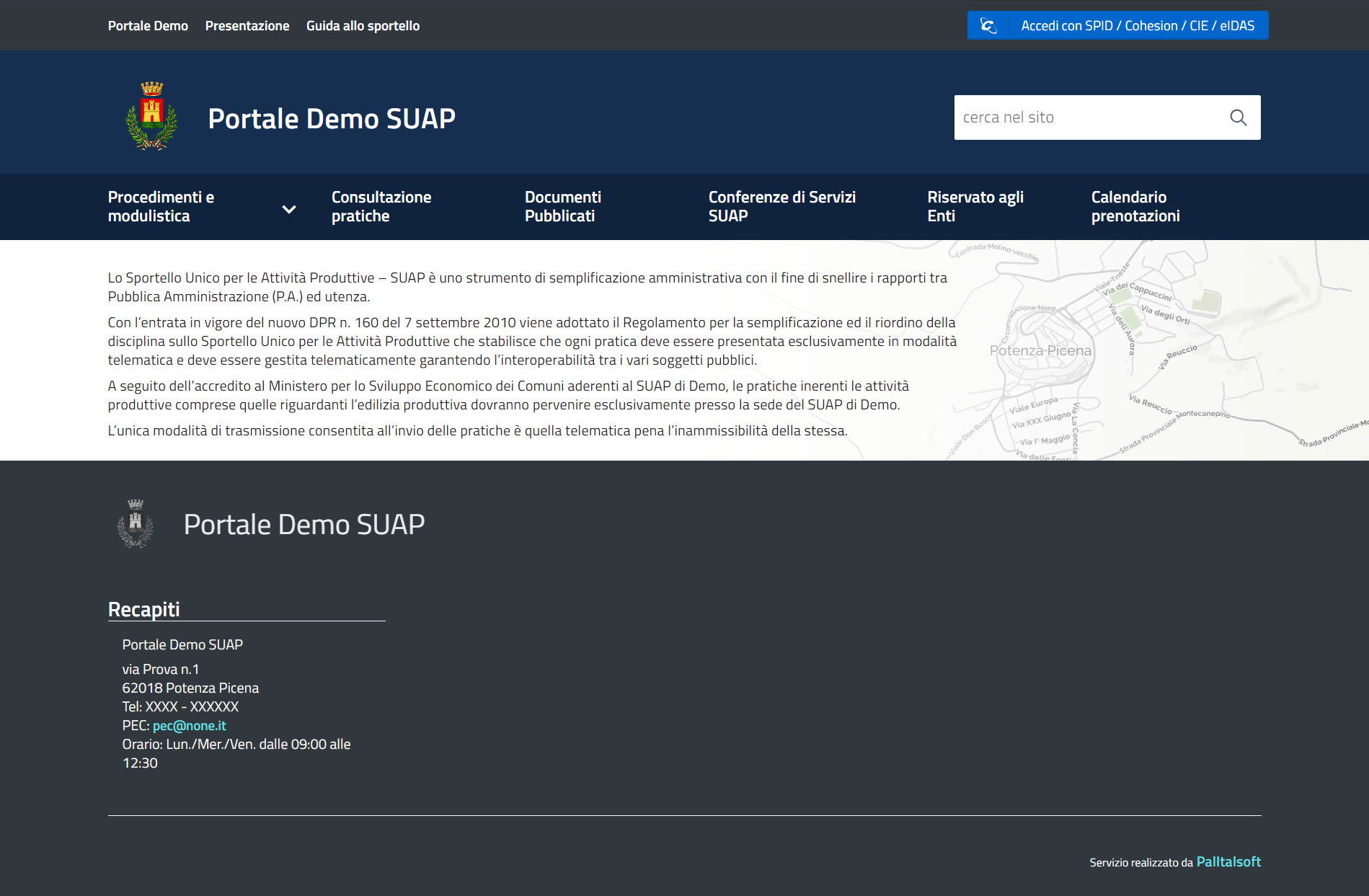Viewport: 1369px width, 896px height.
Task: Open the Procedimenti e modulistica menu
Action: tap(161, 207)
